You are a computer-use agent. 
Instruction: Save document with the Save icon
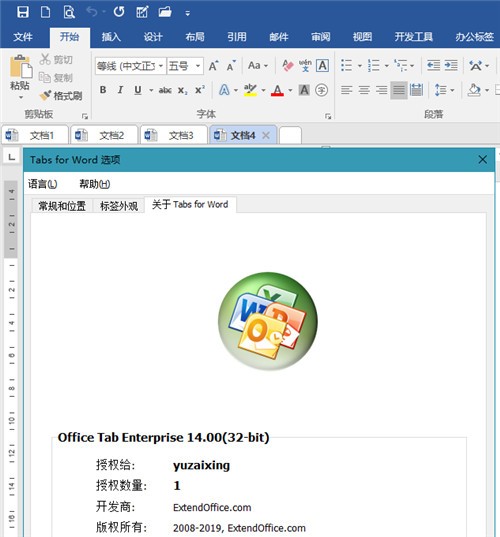point(23,12)
